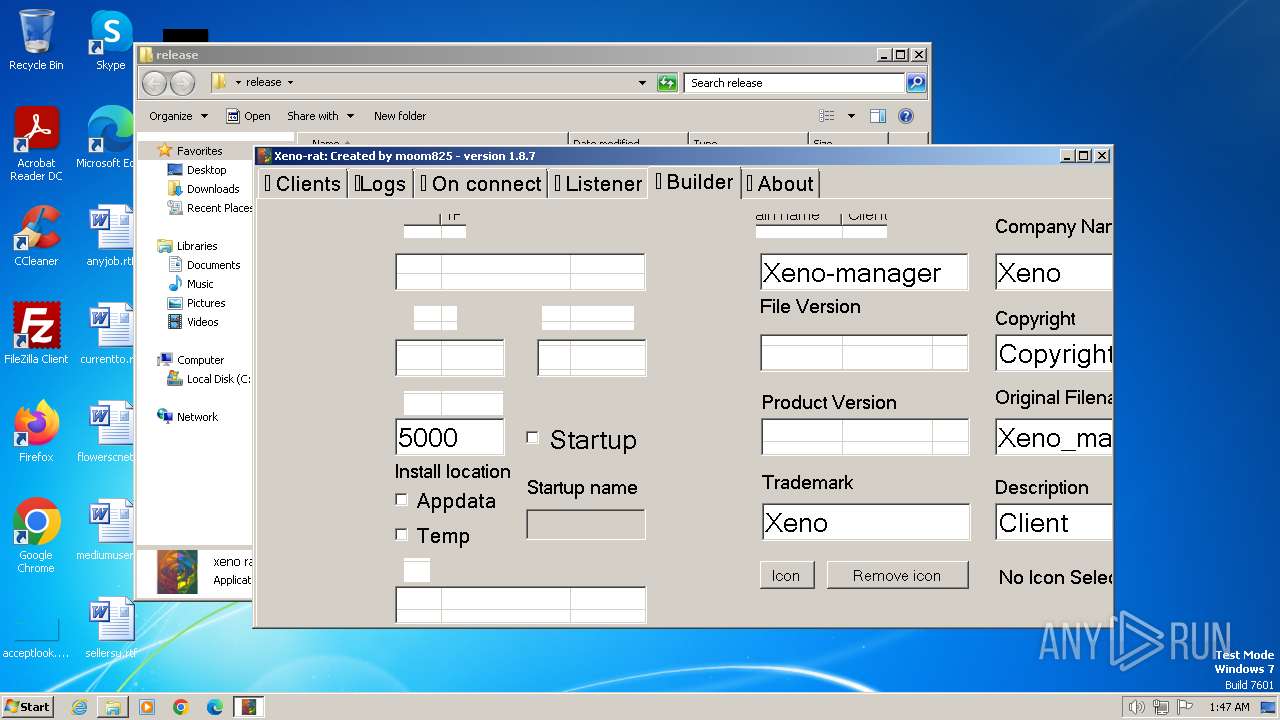Select Libraries in navigation pane
The height and width of the screenshot is (720, 1280).
tap(197, 246)
